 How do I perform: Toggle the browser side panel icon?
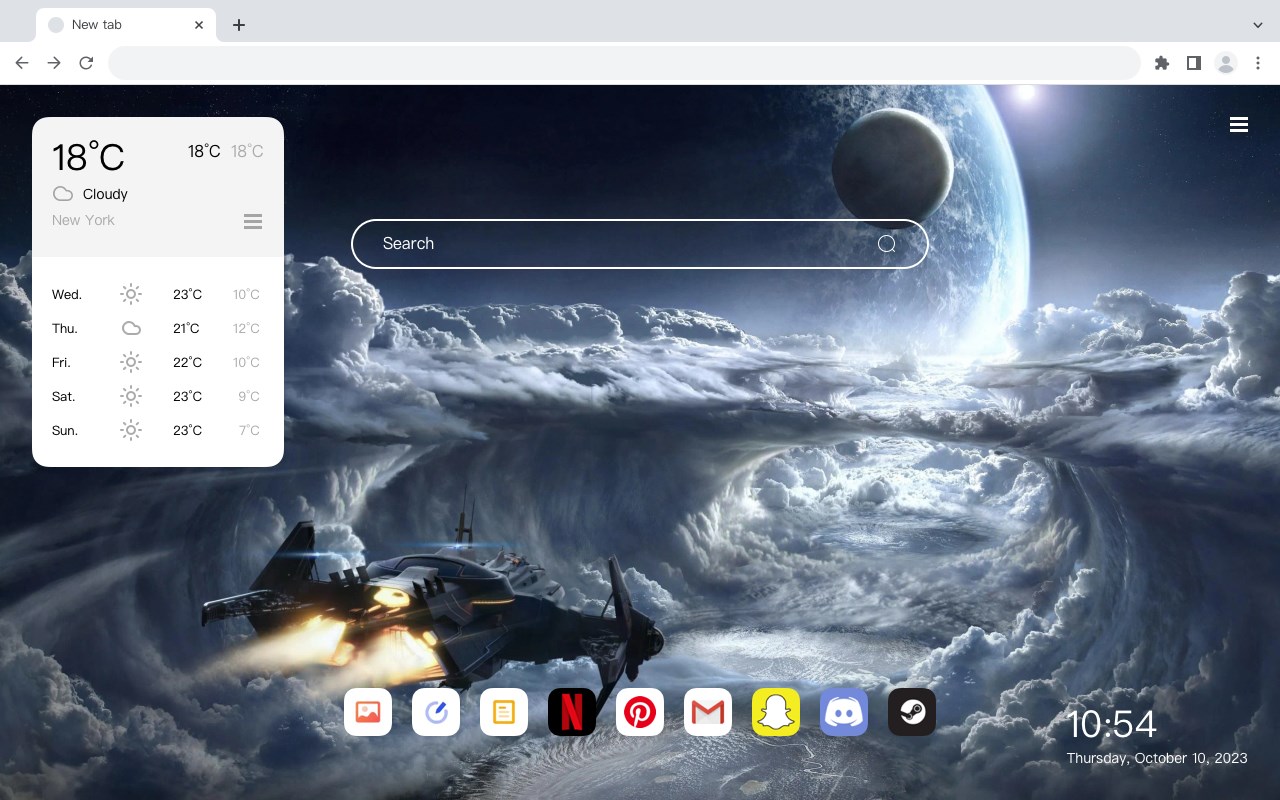click(x=1193, y=63)
